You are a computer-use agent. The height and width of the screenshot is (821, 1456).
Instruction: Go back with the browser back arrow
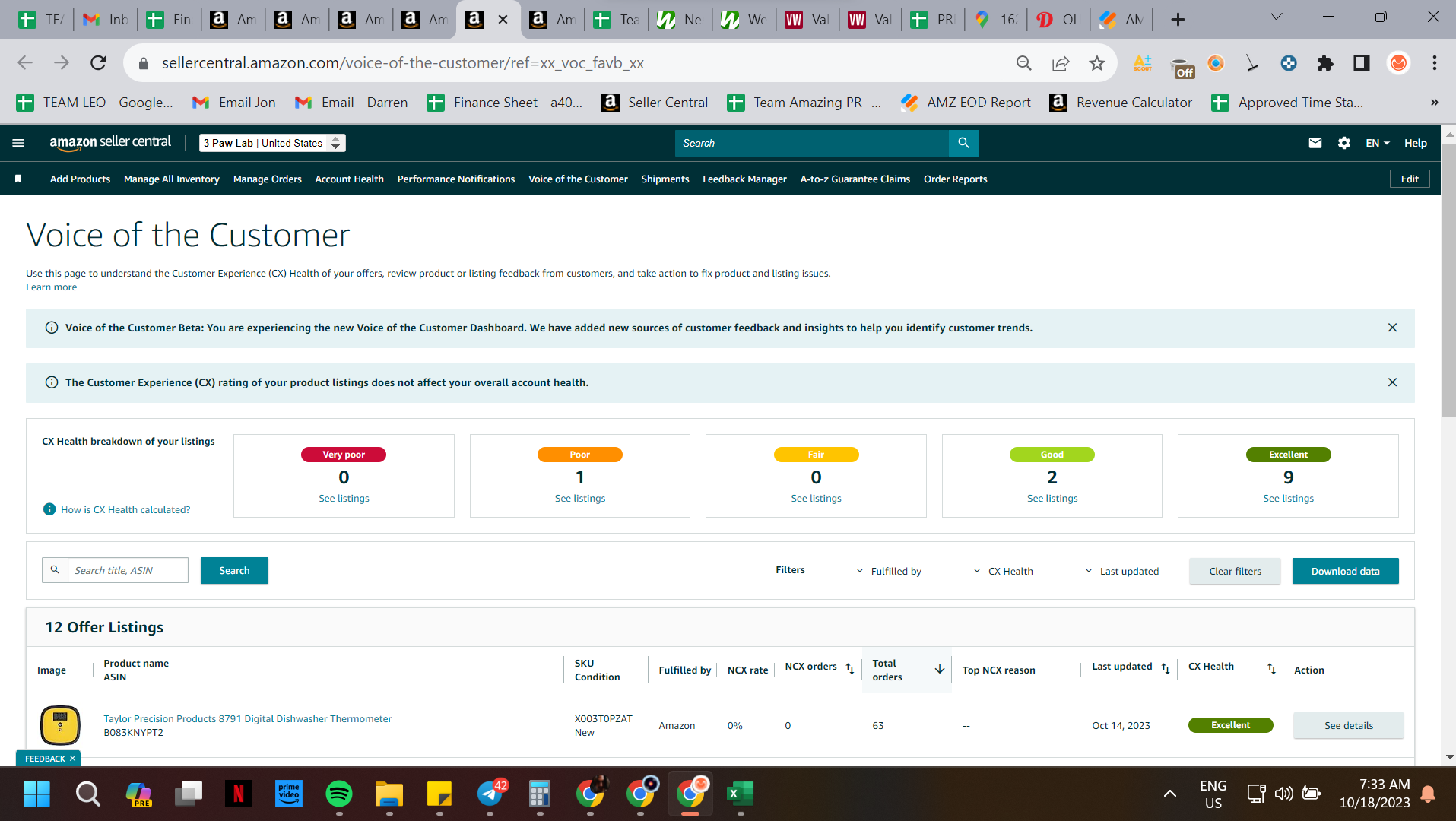point(25,63)
